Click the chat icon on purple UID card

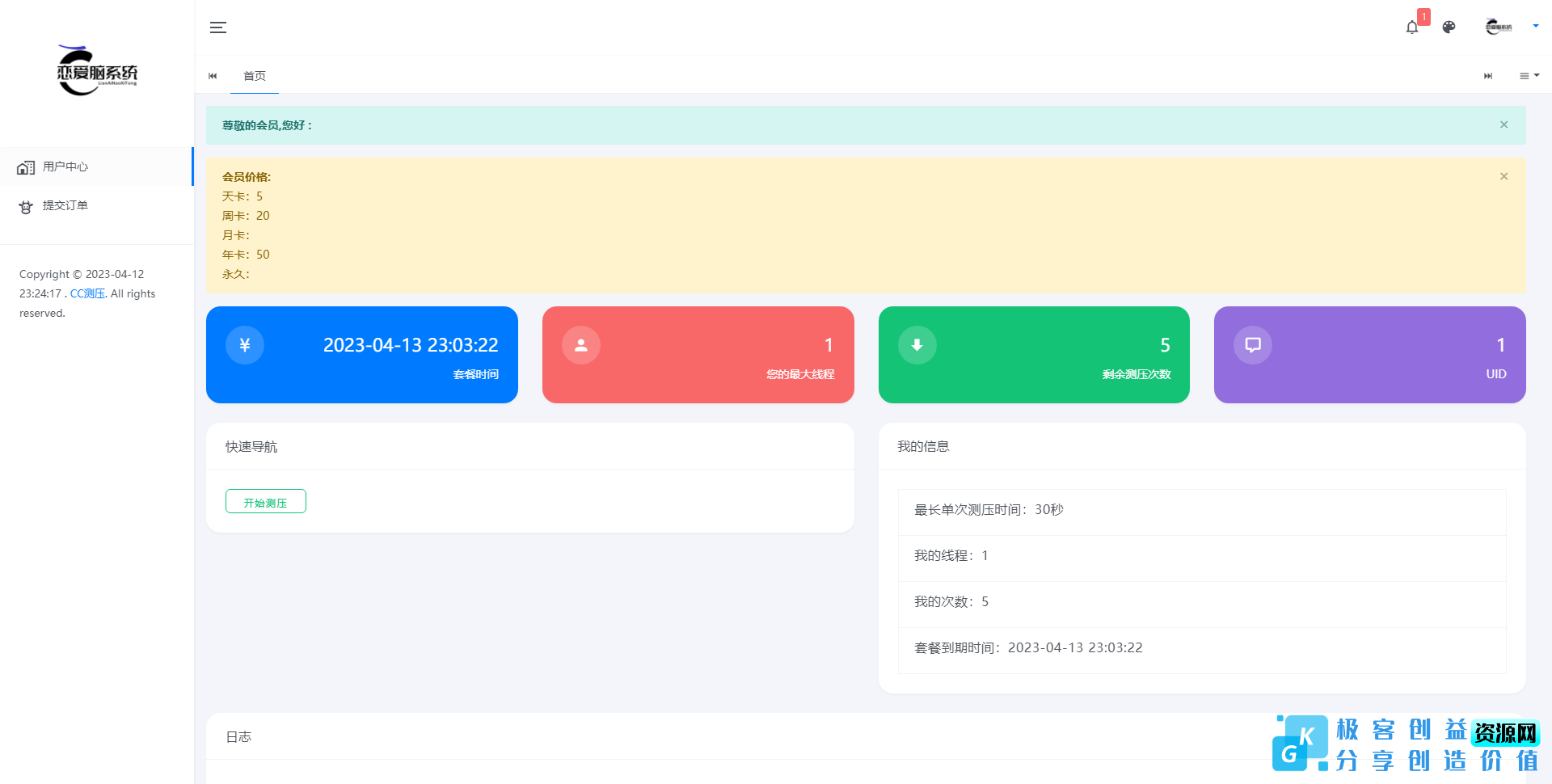tap(1253, 345)
